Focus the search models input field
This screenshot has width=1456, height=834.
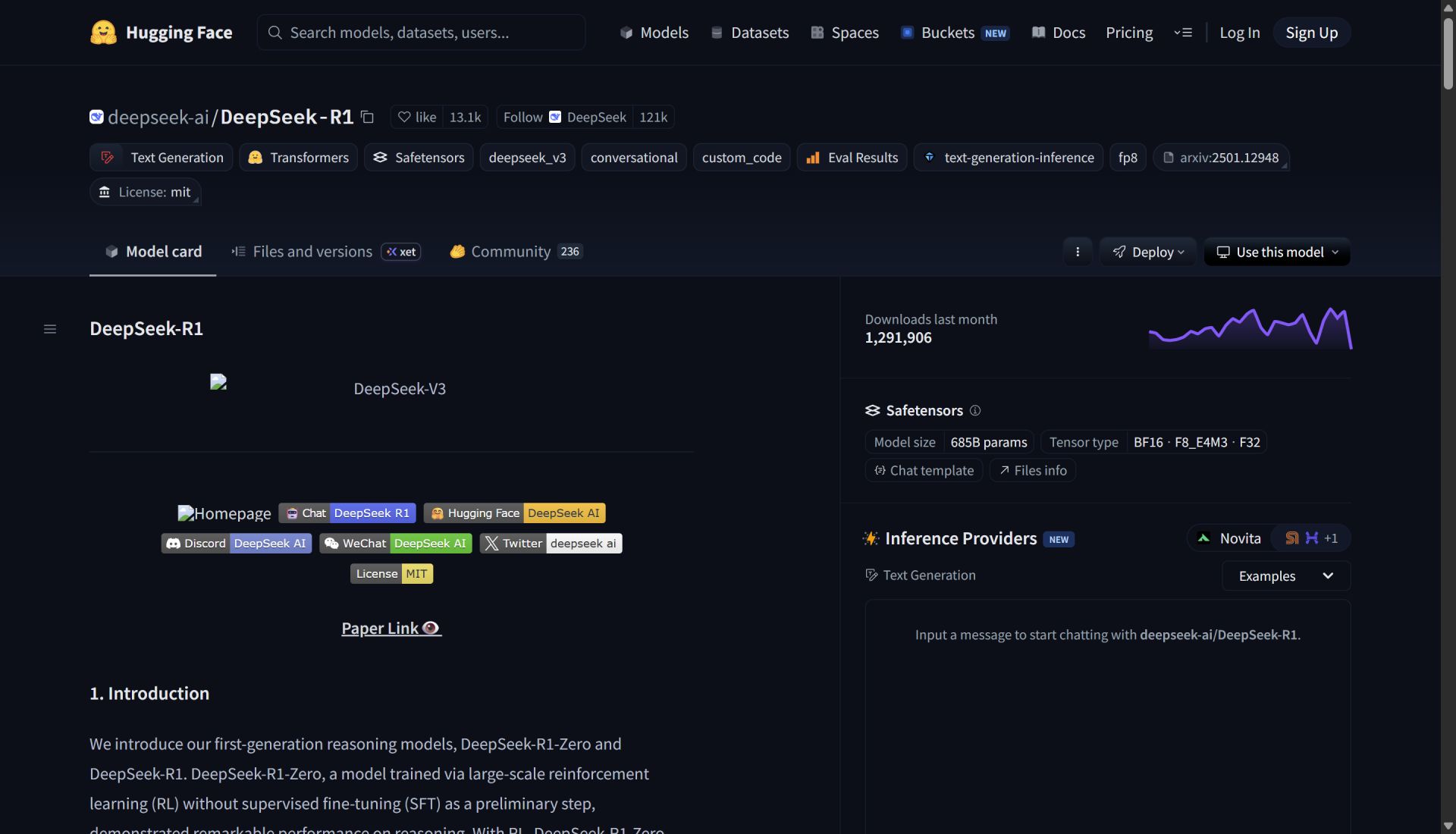(422, 33)
